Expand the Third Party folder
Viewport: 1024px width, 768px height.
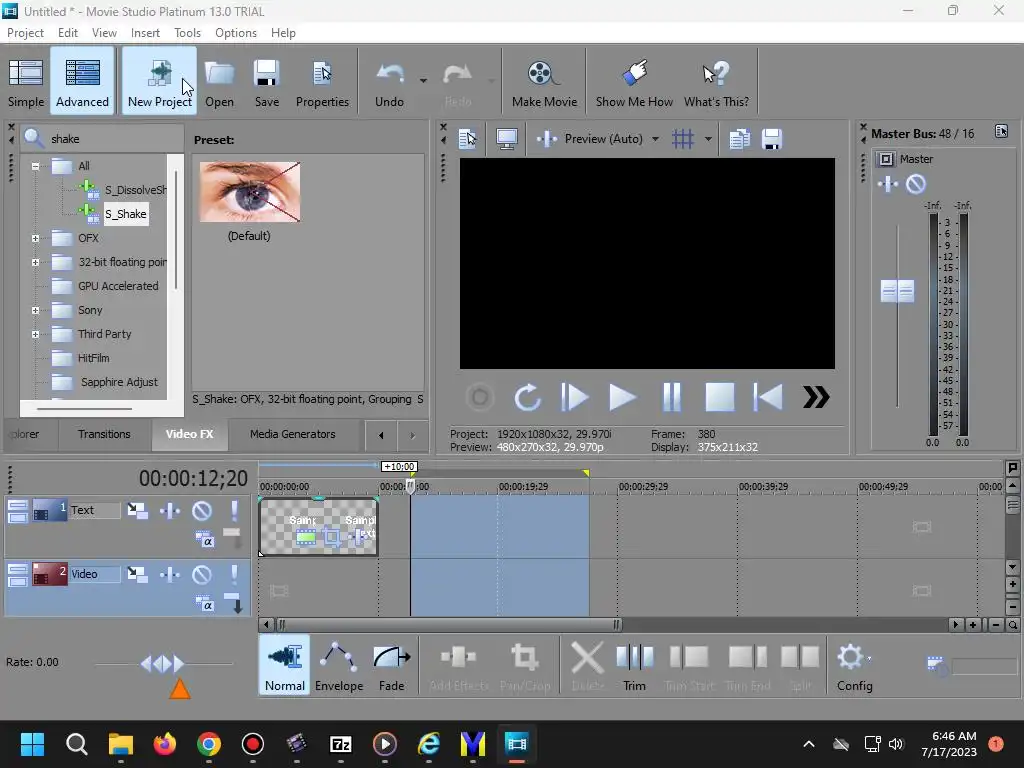pyautogui.click(x=35, y=334)
